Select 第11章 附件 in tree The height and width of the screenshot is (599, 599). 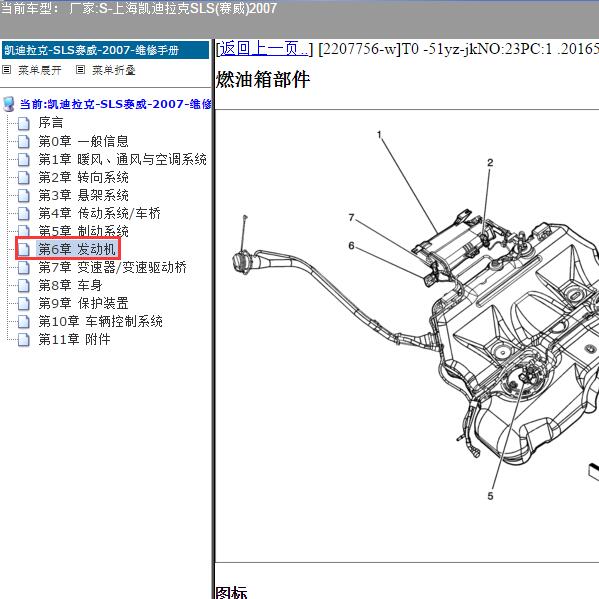tap(74, 339)
